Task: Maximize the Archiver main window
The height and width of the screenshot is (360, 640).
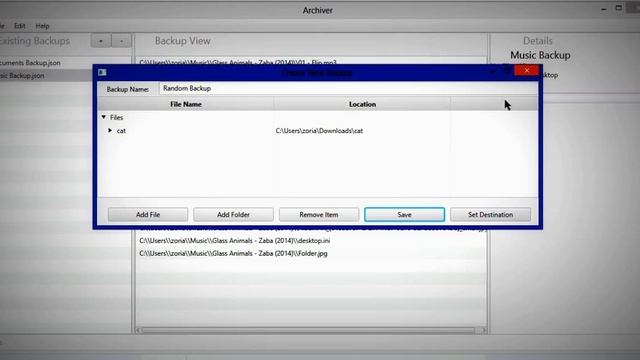Action: click(619, 8)
